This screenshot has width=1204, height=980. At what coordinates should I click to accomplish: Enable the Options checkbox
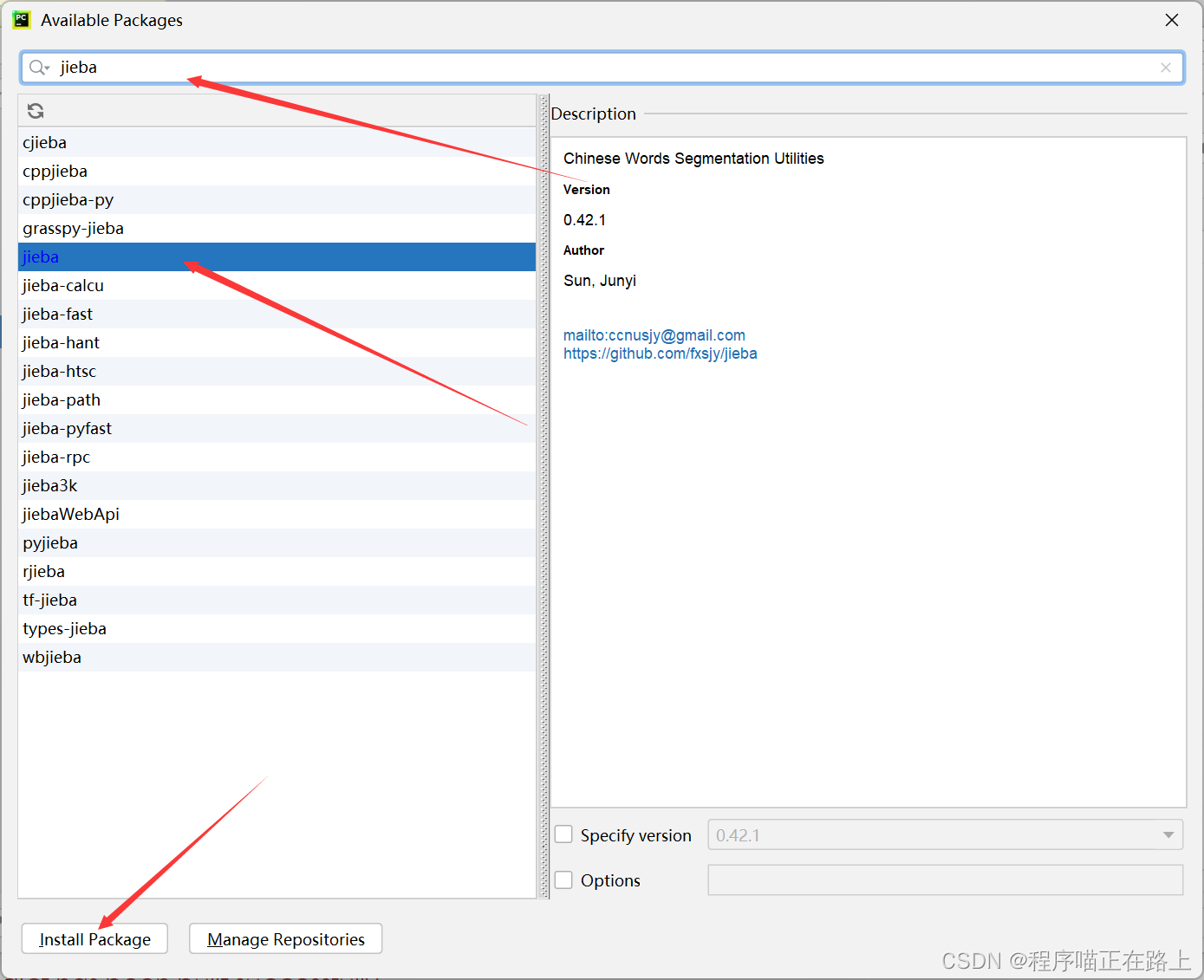click(563, 879)
